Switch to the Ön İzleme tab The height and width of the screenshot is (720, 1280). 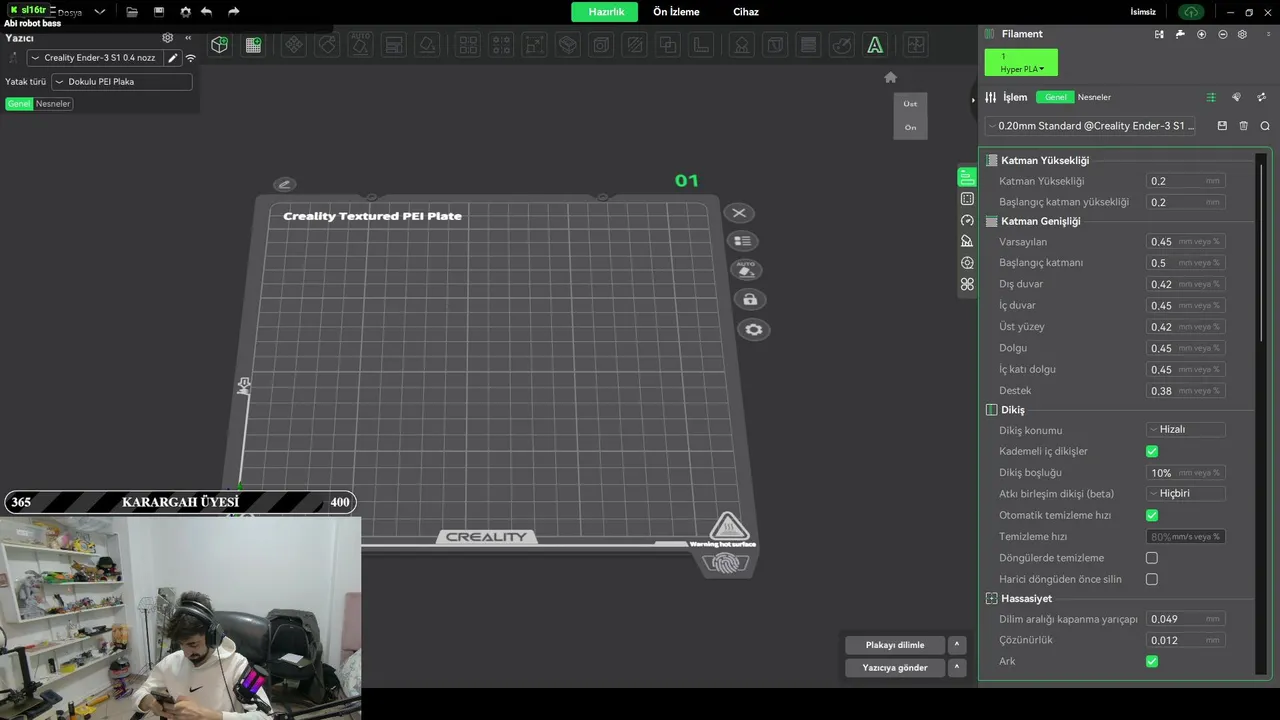click(676, 12)
